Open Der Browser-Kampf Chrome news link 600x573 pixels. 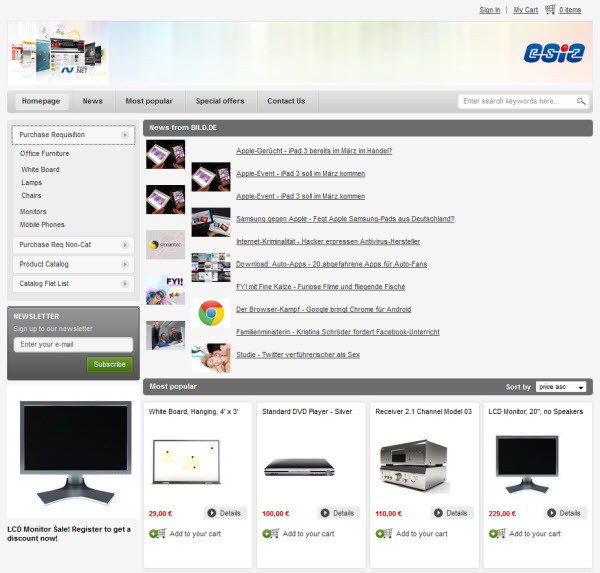coord(323,309)
